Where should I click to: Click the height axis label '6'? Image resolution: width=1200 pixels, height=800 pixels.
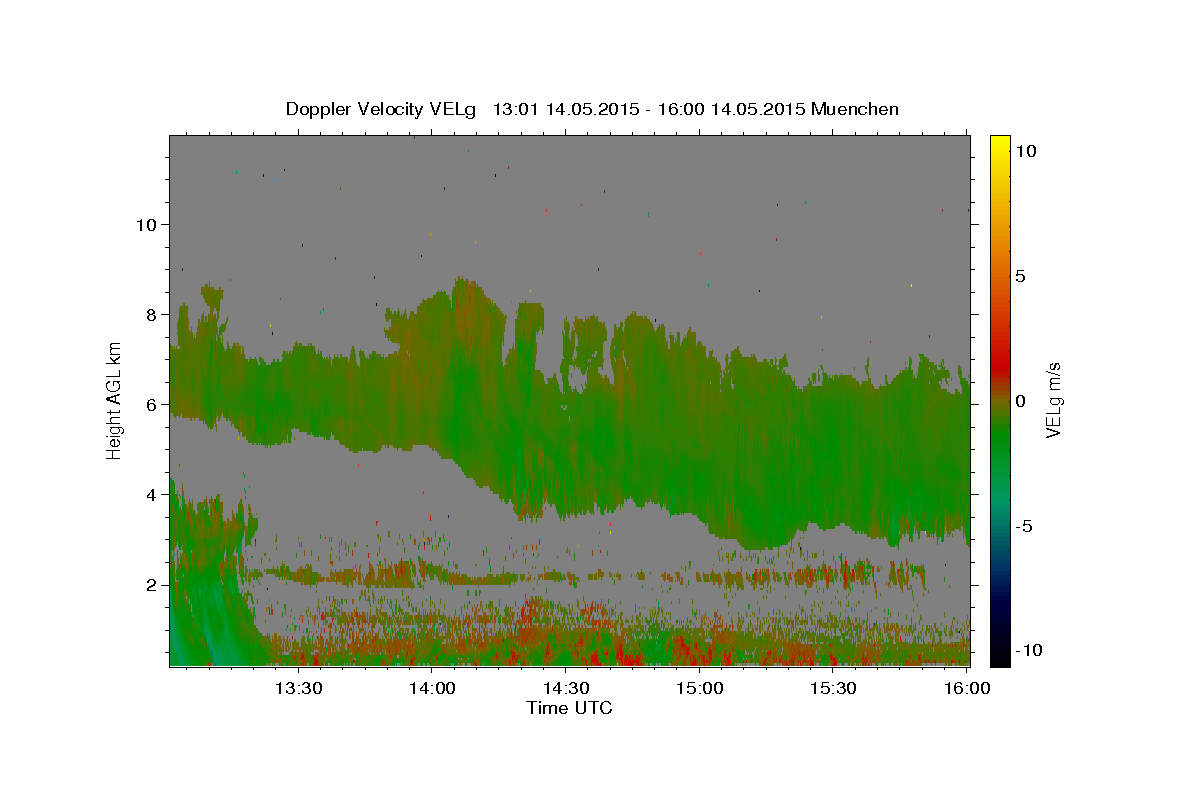pos(150,404)
